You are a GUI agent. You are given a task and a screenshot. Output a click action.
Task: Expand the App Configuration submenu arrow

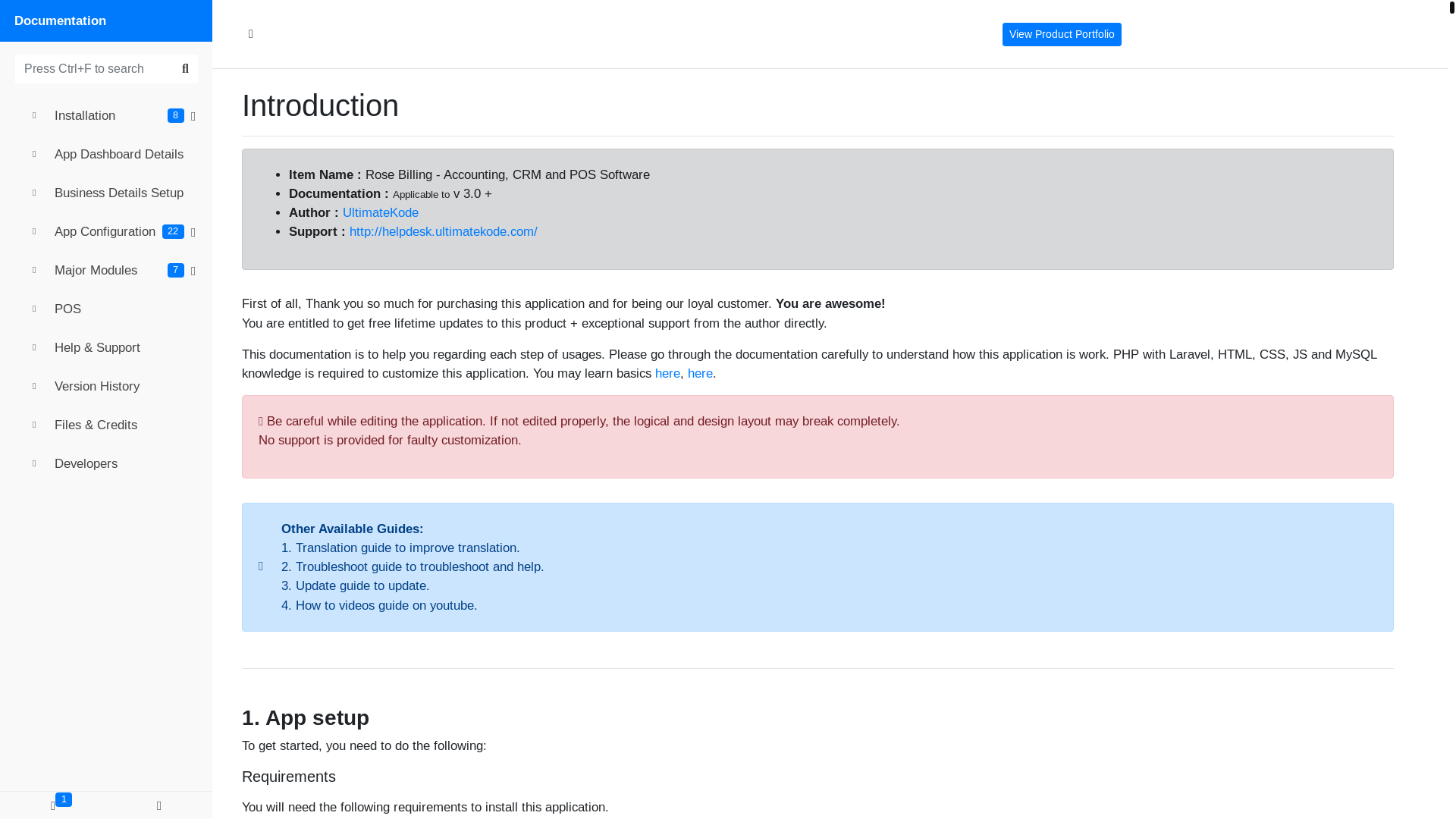[193, 232]
